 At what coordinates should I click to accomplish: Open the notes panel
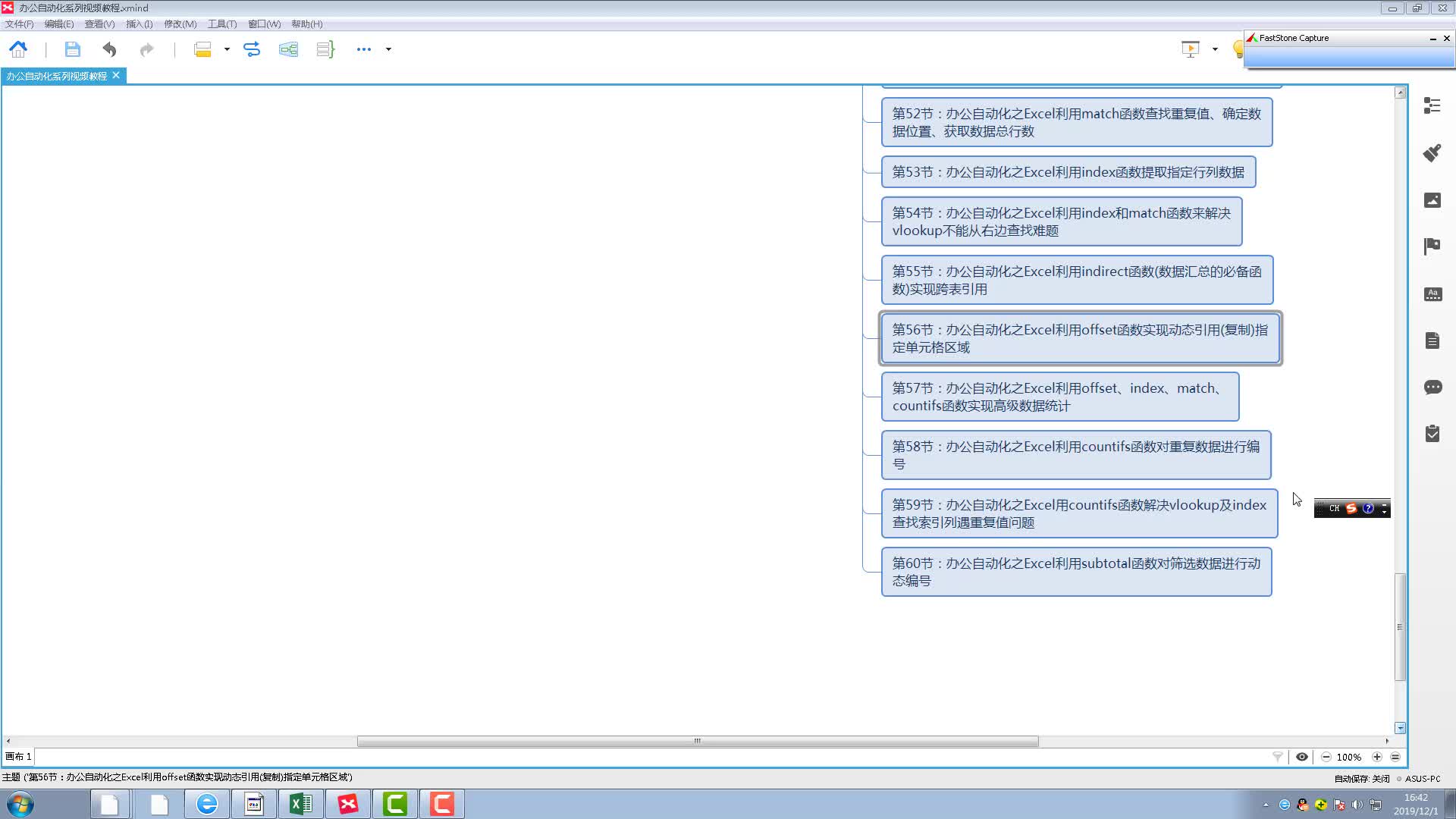(x=1432, y=340)
